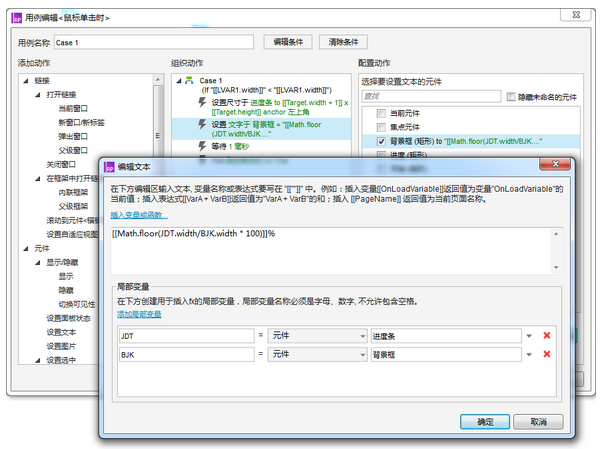This screenshot has width=604, height=449.
Task: Delete the JDT local variable row
Action: pos(546,335)
